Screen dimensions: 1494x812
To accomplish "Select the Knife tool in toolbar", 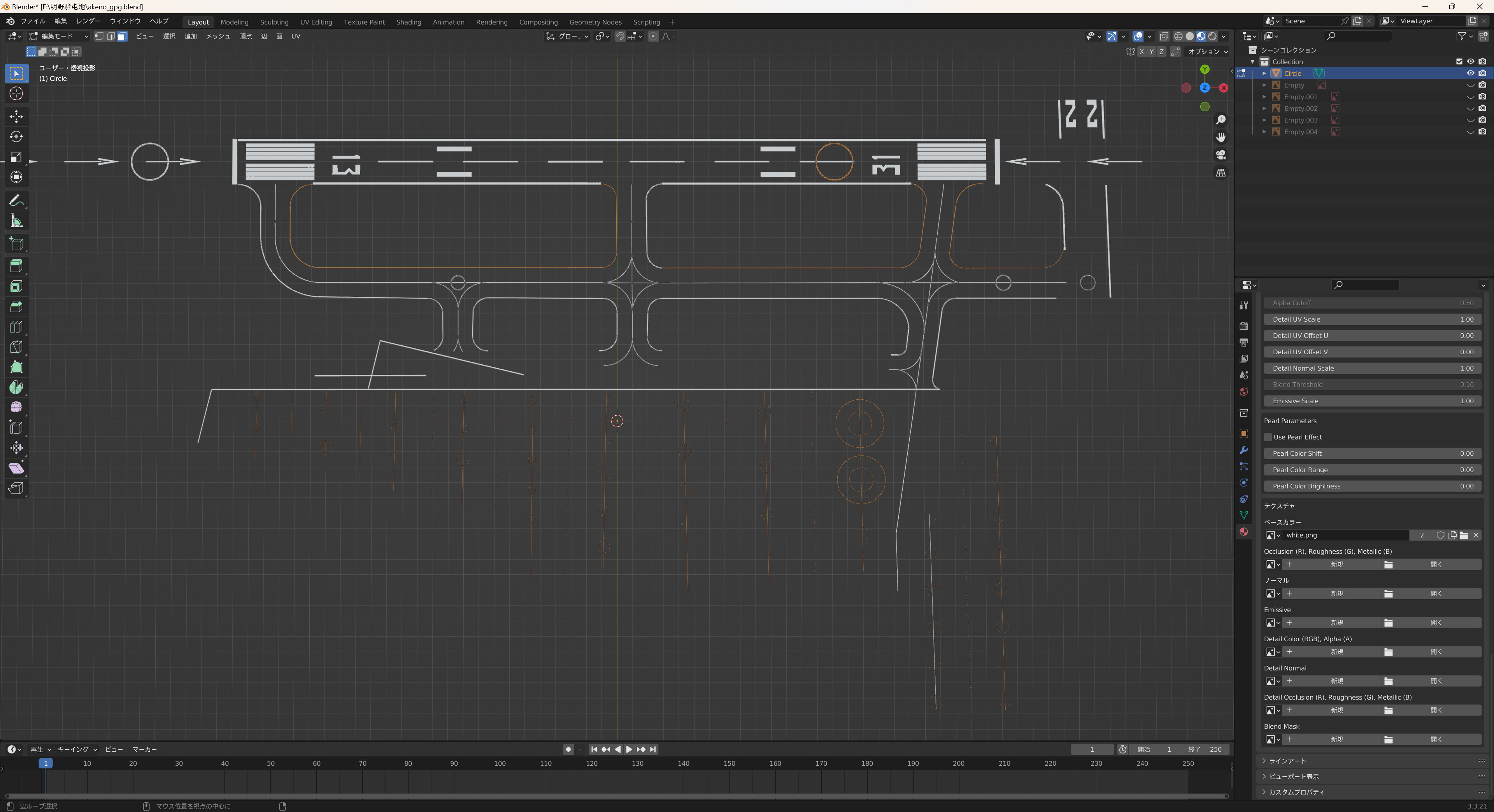I will click(x=16, y=346).
